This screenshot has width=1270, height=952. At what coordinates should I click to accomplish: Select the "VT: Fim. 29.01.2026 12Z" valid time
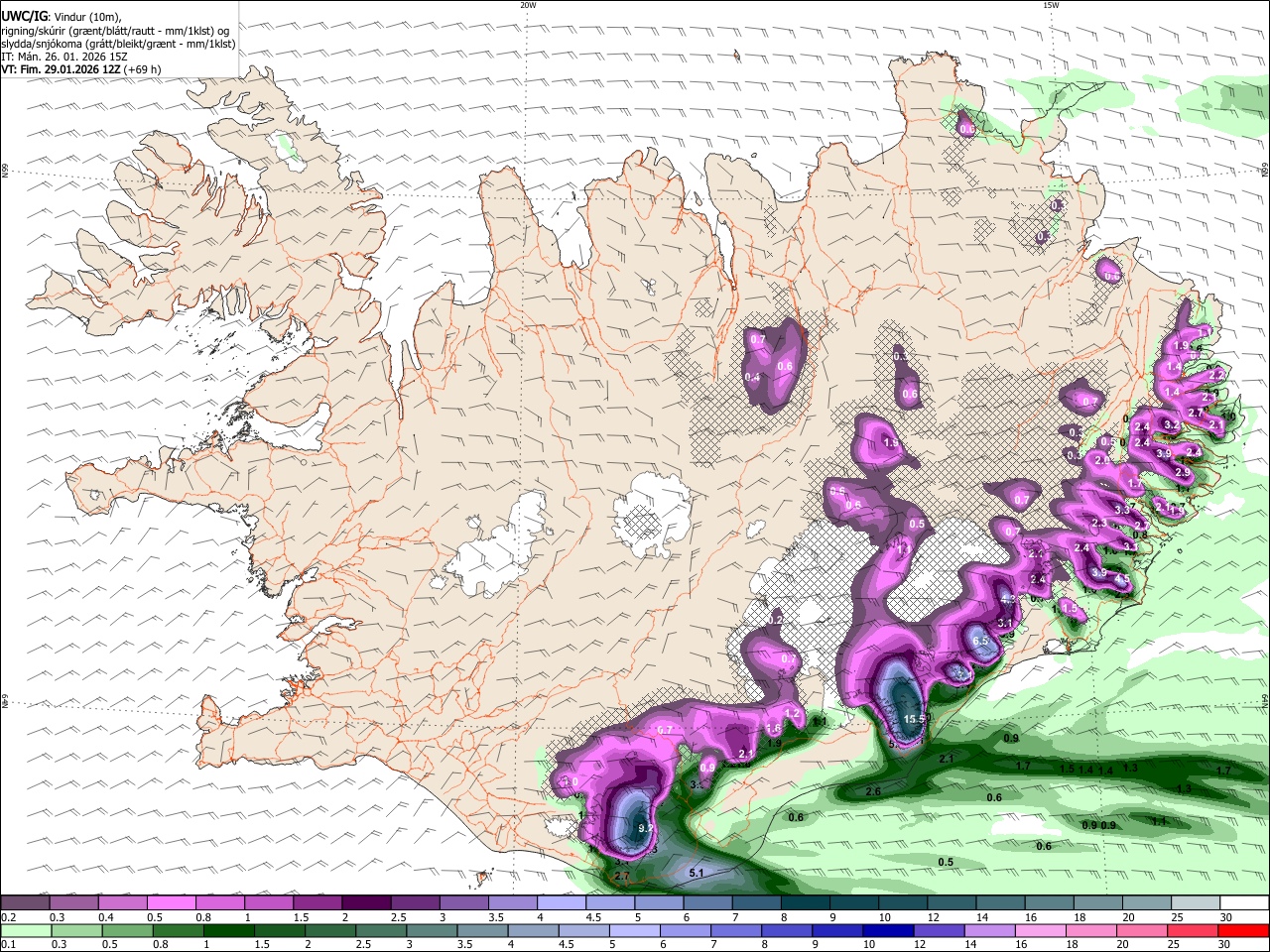point(62,69)
